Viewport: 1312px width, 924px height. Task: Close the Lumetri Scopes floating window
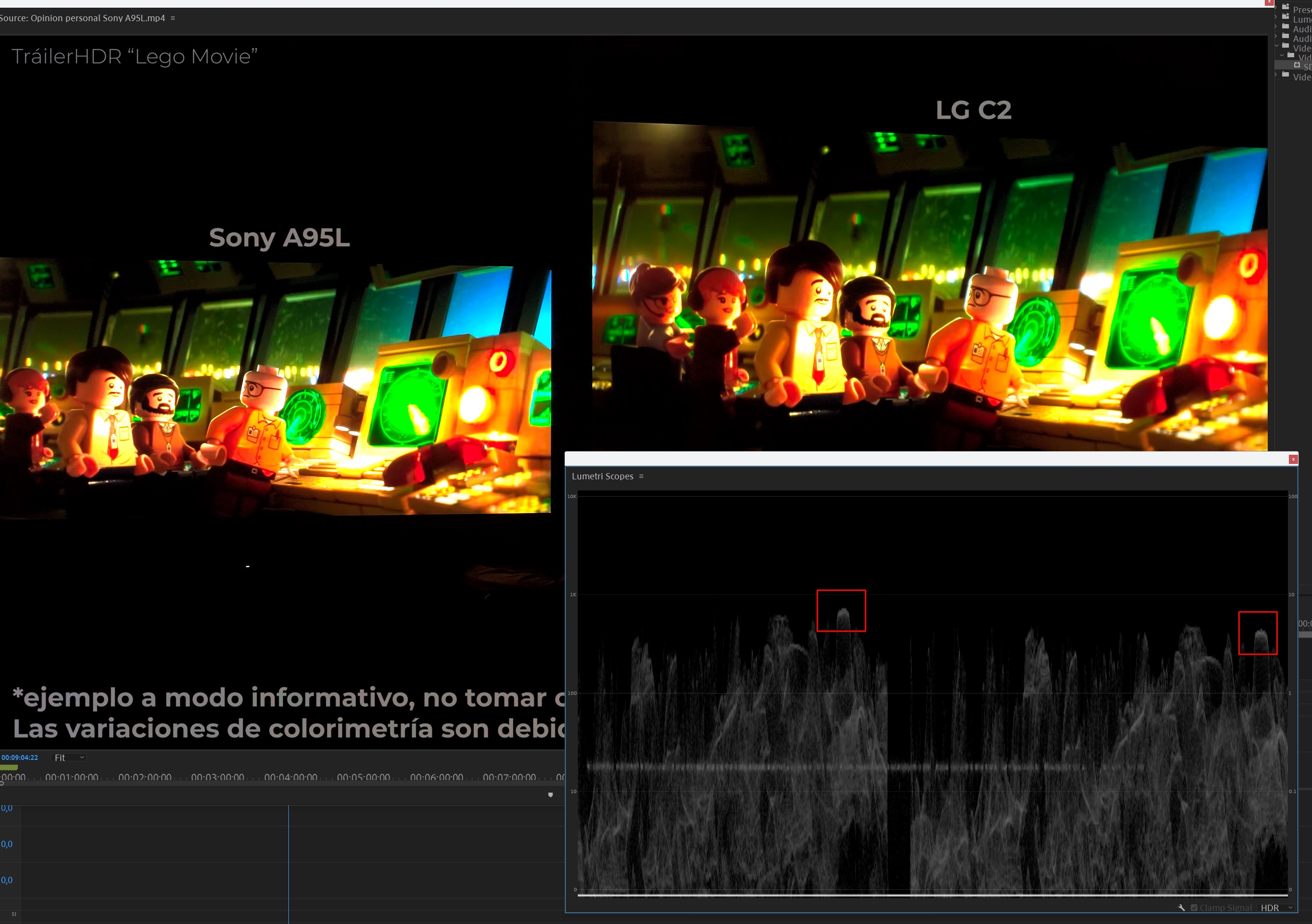1293,459
